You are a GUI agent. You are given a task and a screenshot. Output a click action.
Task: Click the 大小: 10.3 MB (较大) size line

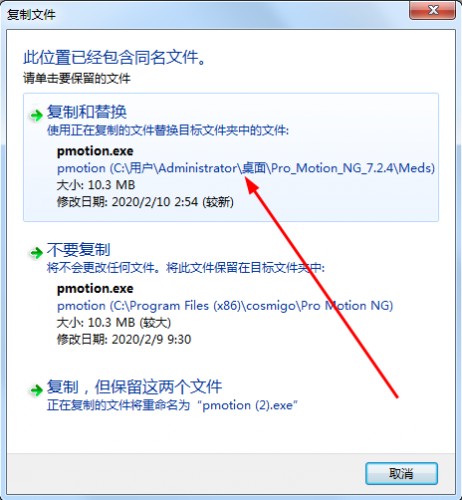tap(114, 323)
